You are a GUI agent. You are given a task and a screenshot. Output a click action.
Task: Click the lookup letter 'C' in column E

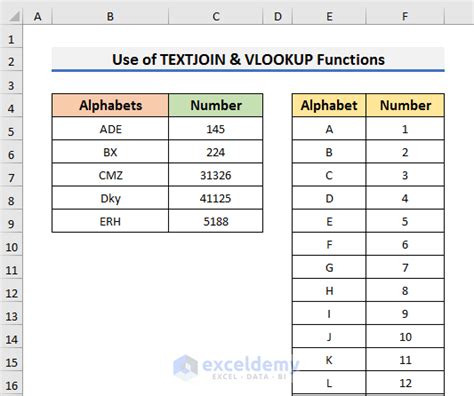click(x=329, y=175)
